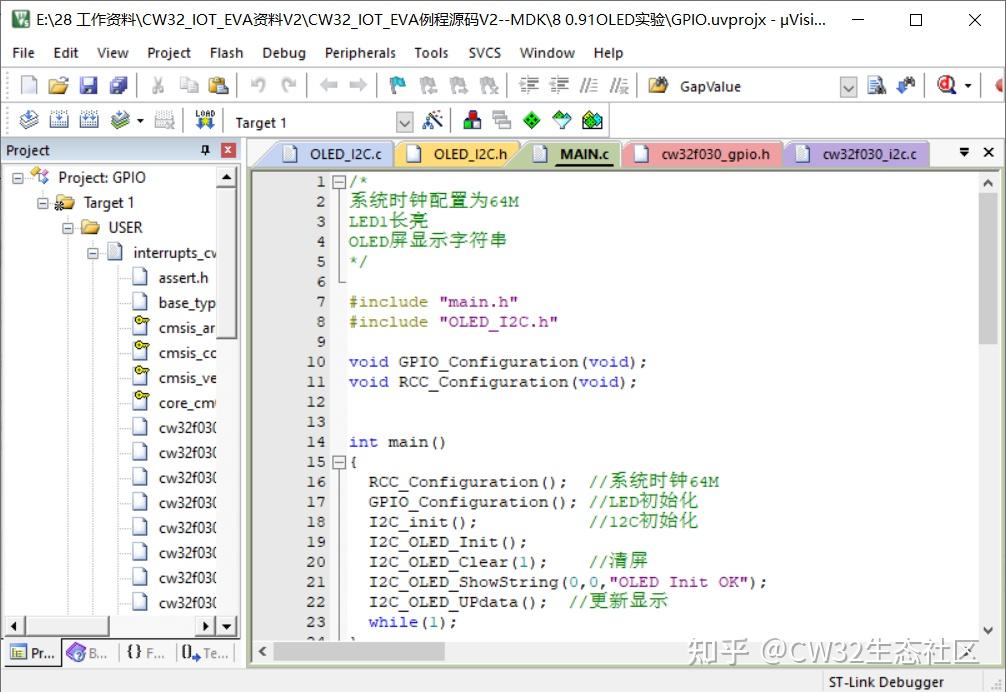Open Target 1 selection dropdown
Viewport: 1006px width, 692px height.
(404, 122)
